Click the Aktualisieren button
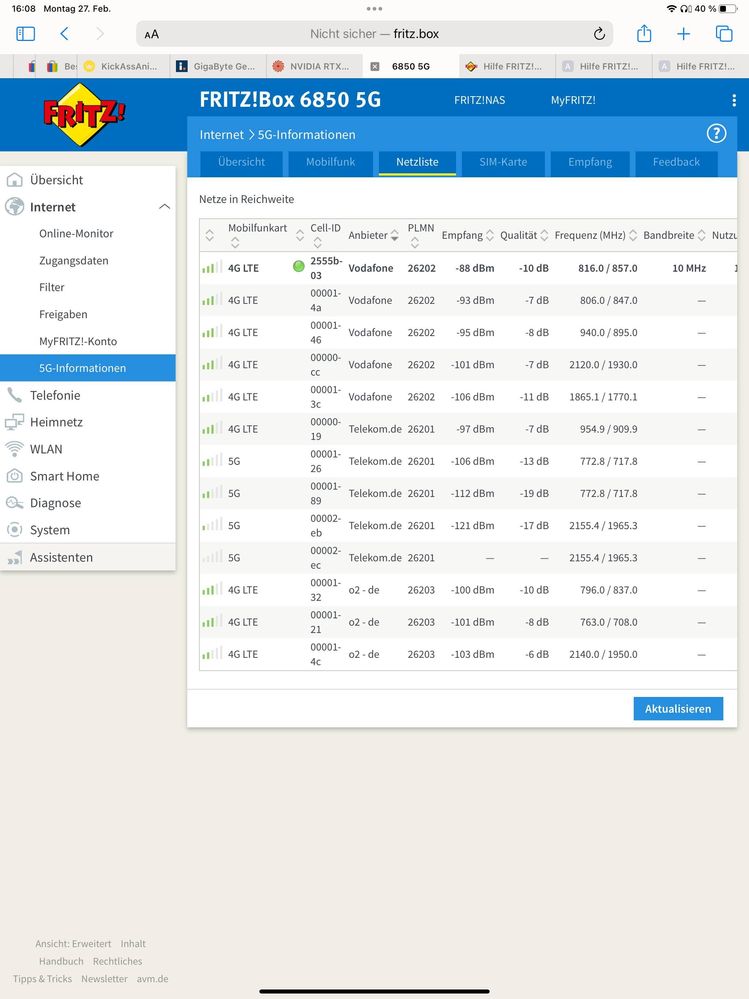This screenshot has width=749, height=999. (x=678, y=708)
